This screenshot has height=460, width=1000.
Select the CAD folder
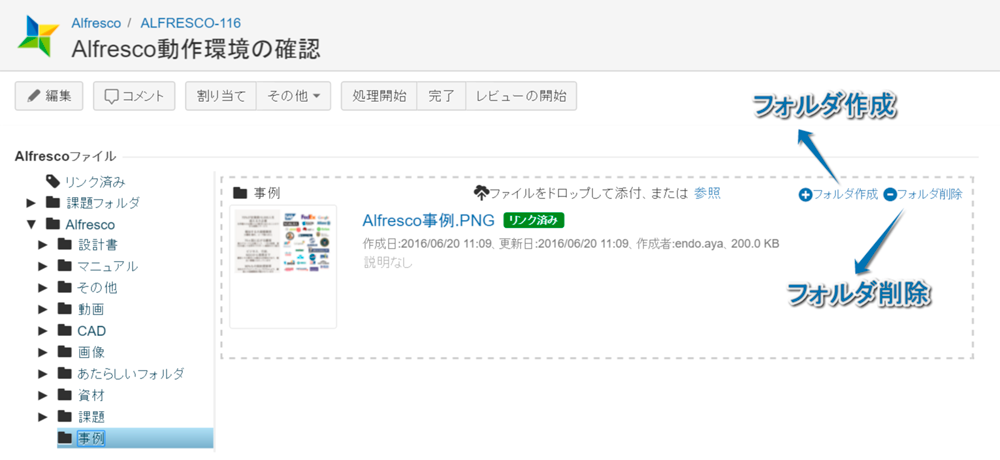[92, 330]
